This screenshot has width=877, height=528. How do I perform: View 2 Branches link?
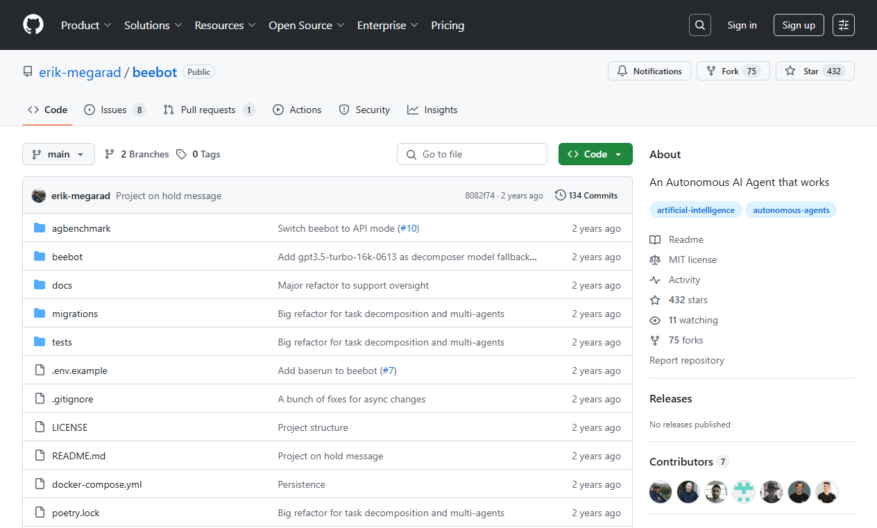137,154
